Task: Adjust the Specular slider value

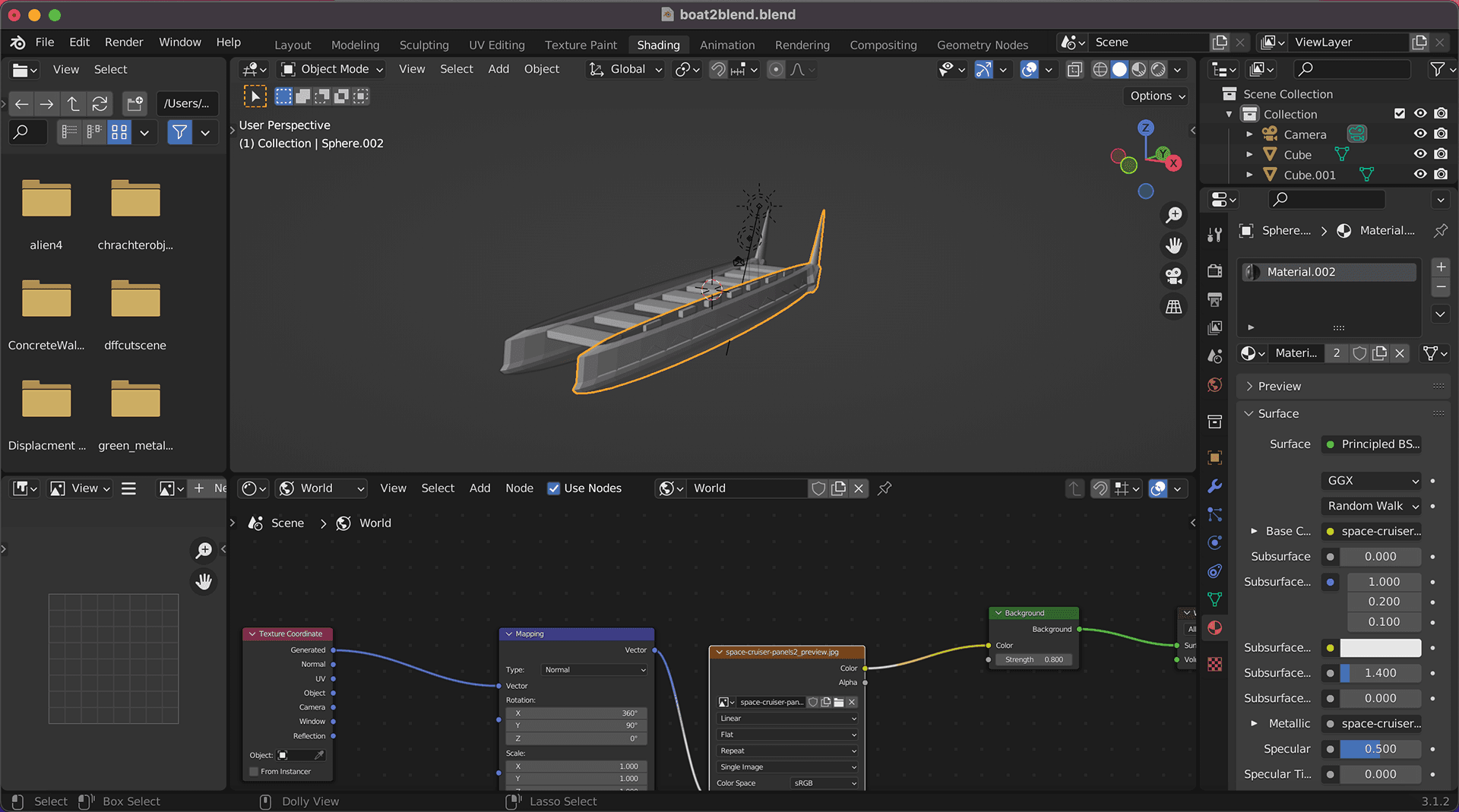Action: click(x=1379, y=749)
